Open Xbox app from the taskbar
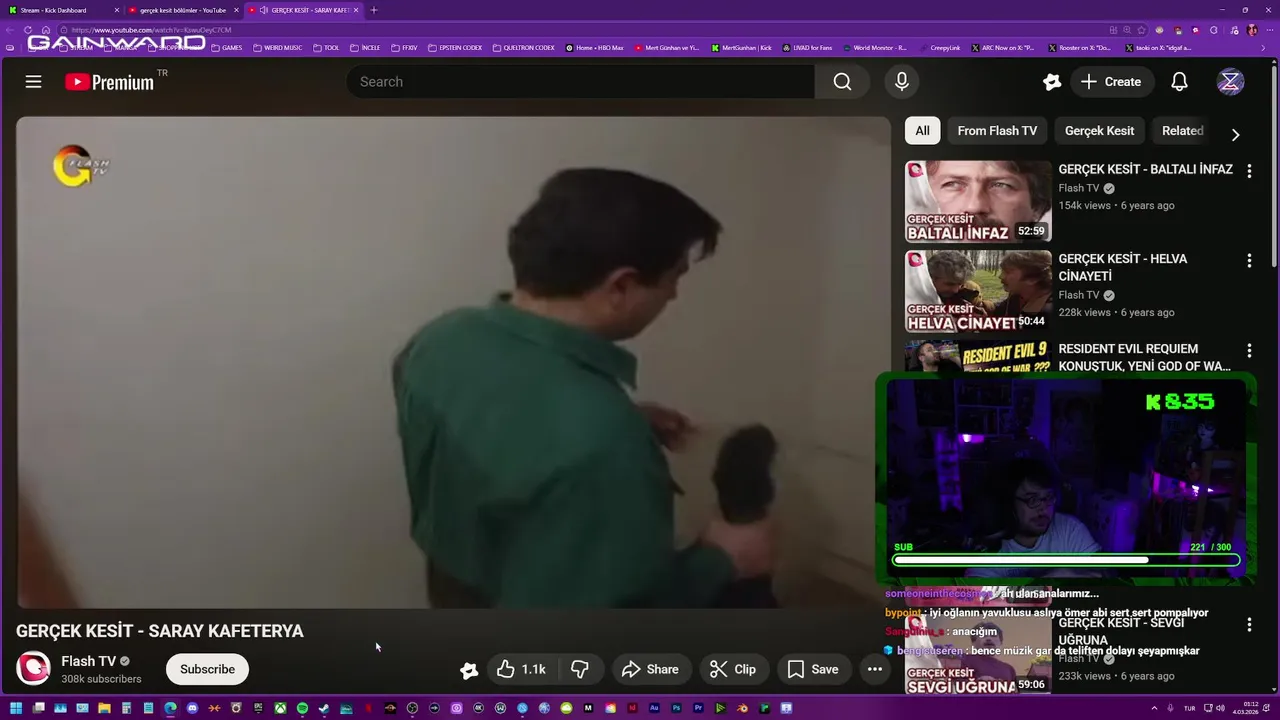The height and width of the screenshot is (720, 1280). (x=281, y=708)
